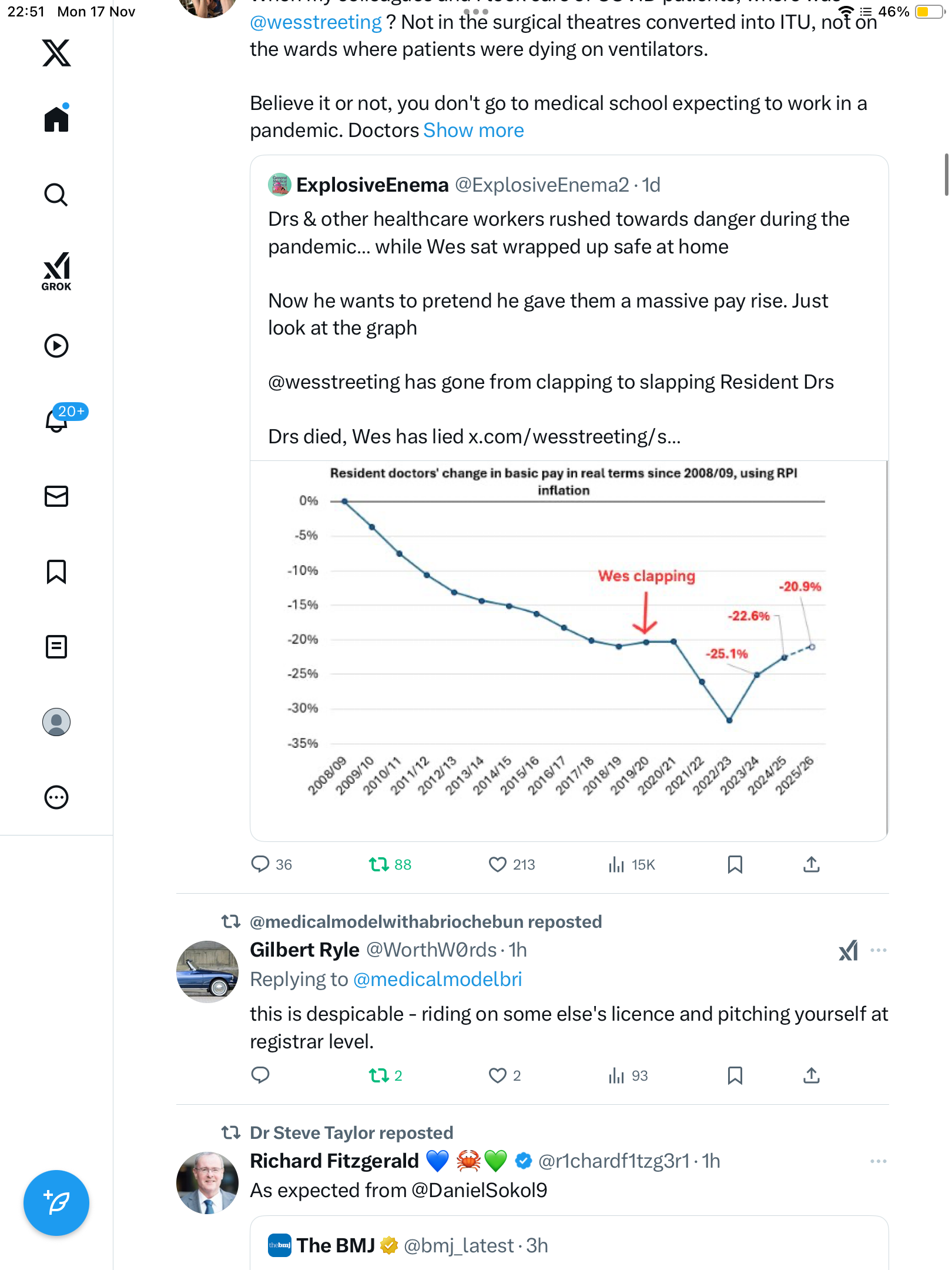Screen dimensions: 952x1270
Task: Open more options on Gilbert Ryle's post
Action: [878, 950]
